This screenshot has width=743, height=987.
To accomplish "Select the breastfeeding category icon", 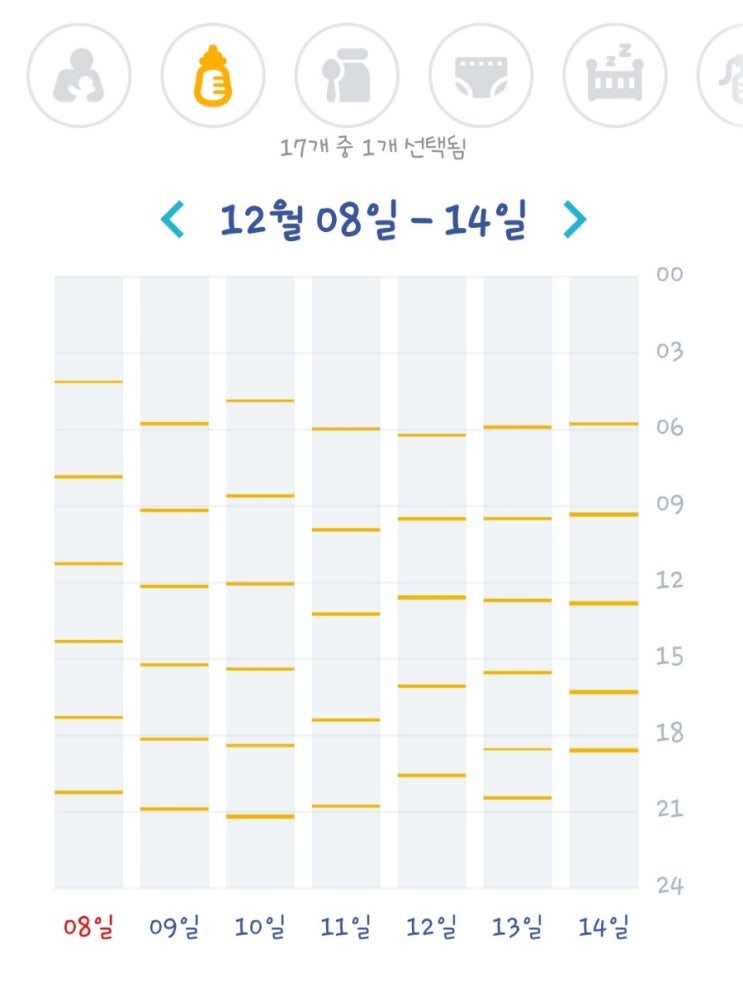I will point(78,76).
